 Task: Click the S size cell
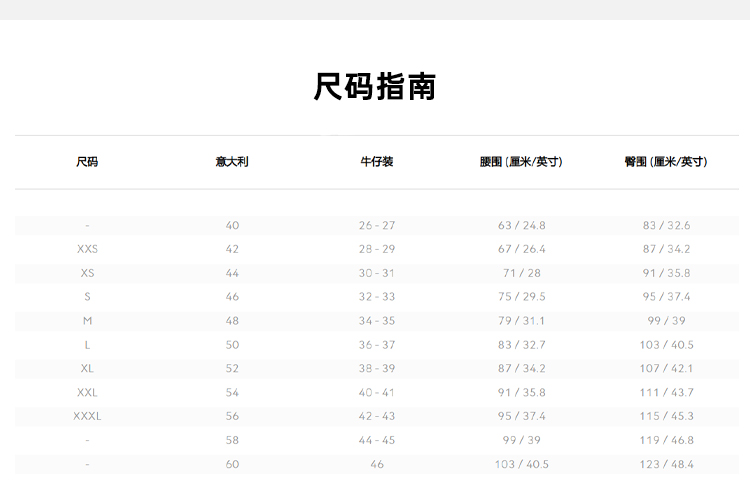(x=87, y=297)
